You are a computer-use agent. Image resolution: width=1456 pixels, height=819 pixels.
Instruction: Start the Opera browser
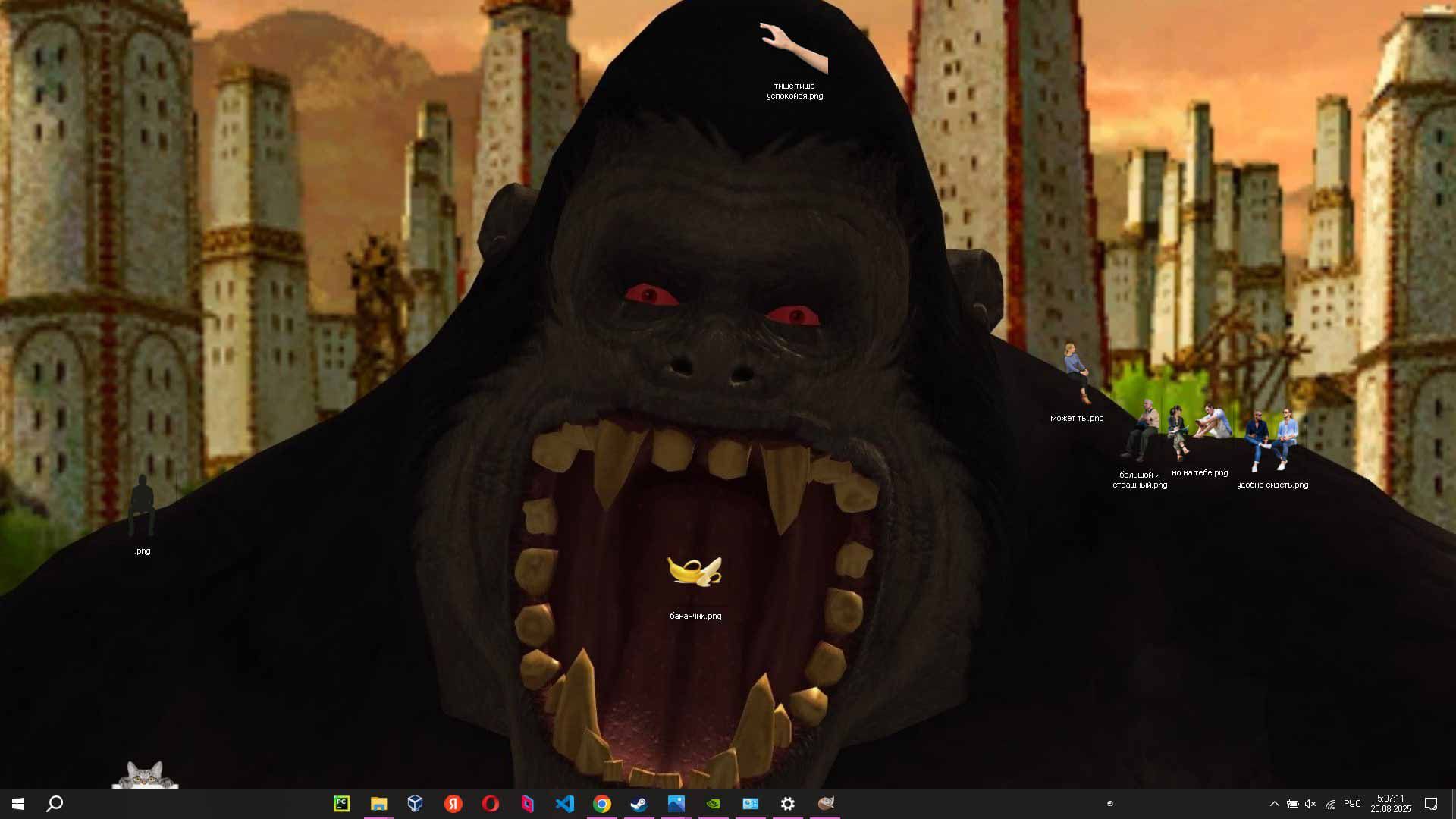click(491, 804)
